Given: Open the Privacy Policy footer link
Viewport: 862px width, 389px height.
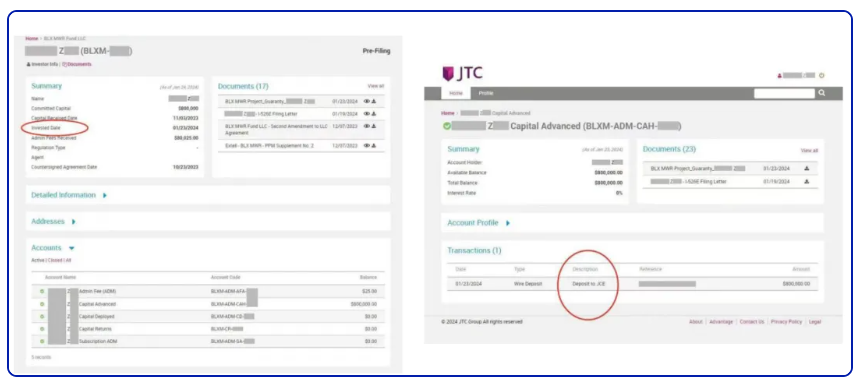Looking at the screenshot, I should click(x=786, y=322).
